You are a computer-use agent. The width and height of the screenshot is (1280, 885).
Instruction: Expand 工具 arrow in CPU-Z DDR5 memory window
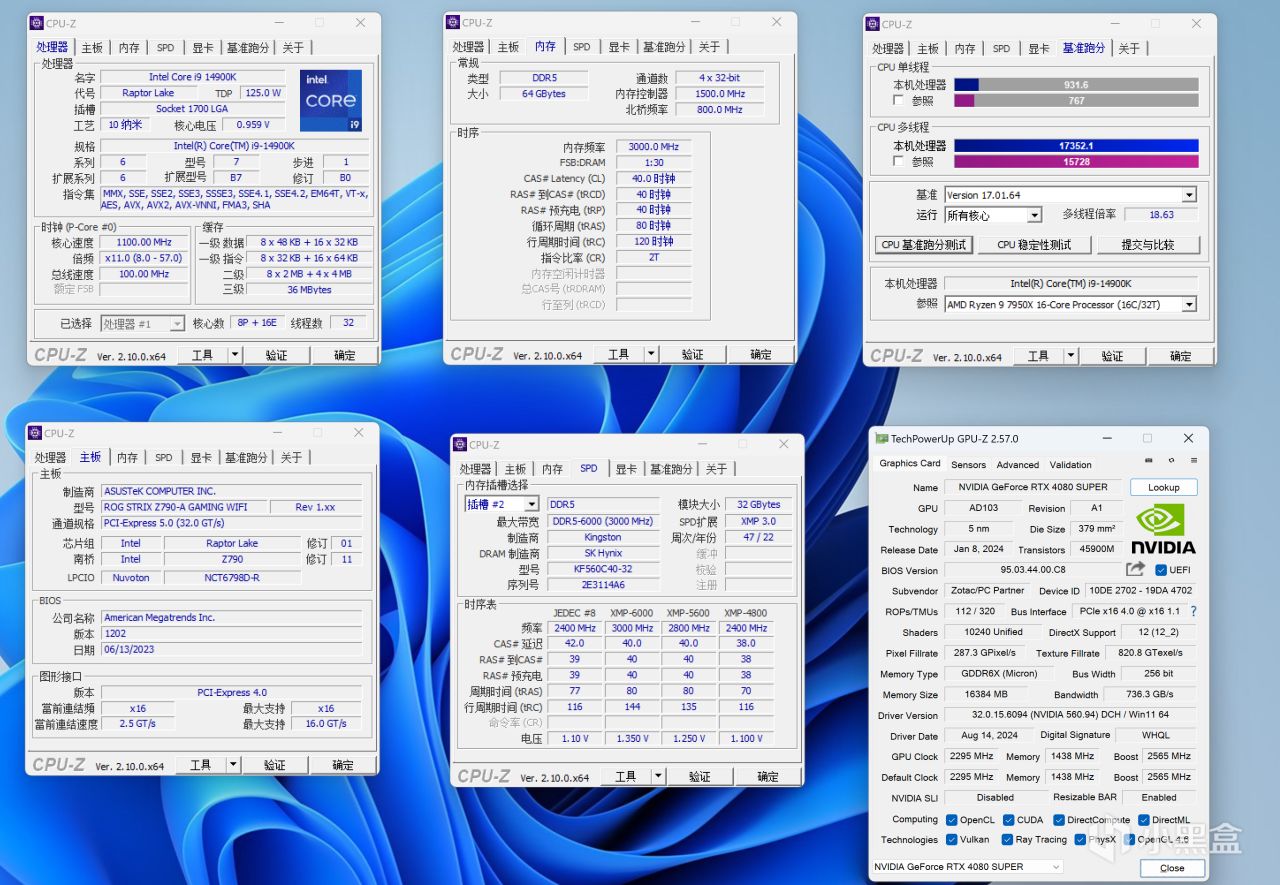652,354
